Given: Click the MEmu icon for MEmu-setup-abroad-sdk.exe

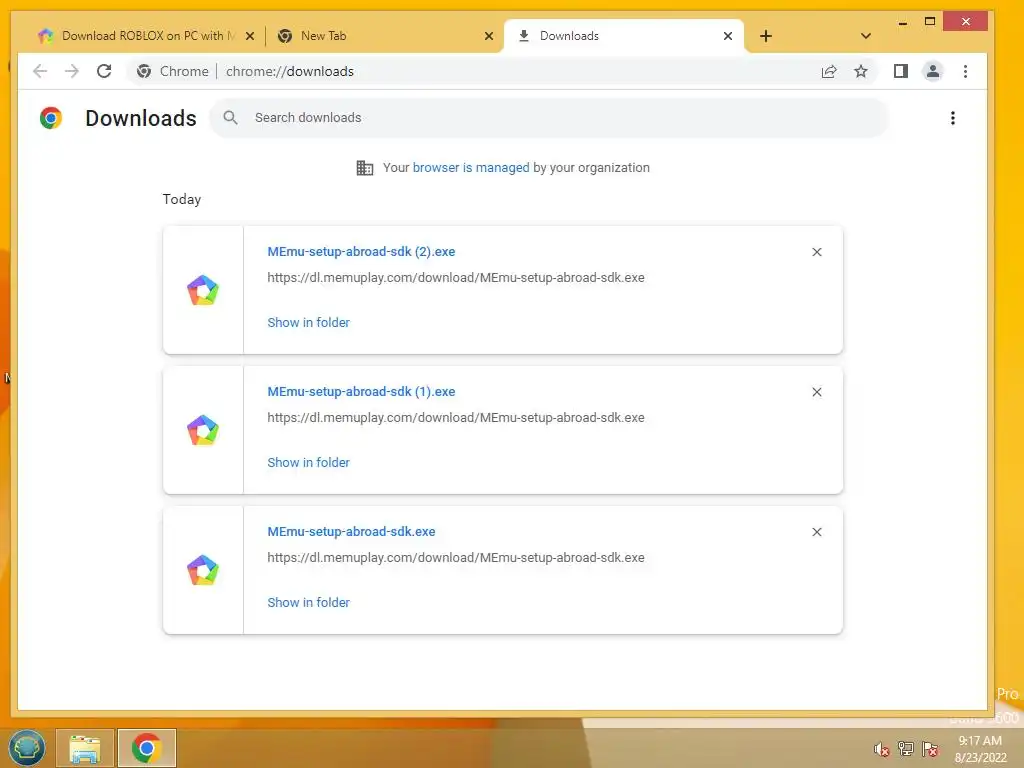Looking at the screenshot, I should pos(203,570).
